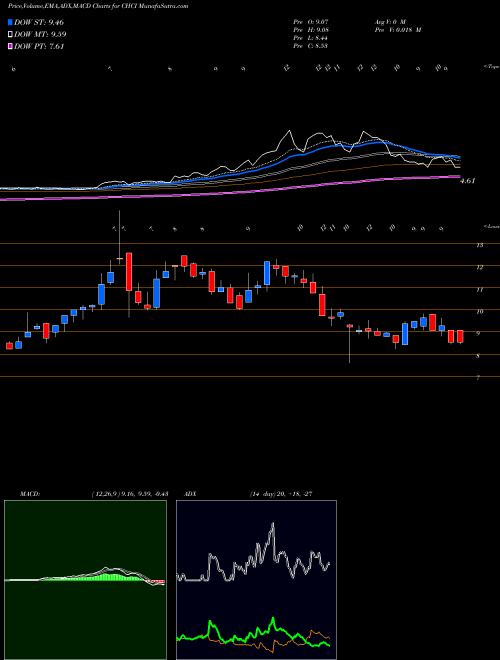Click the 'Avg V: 0 M' volume text
Screen dimensions: 500x660
(389, 22)
